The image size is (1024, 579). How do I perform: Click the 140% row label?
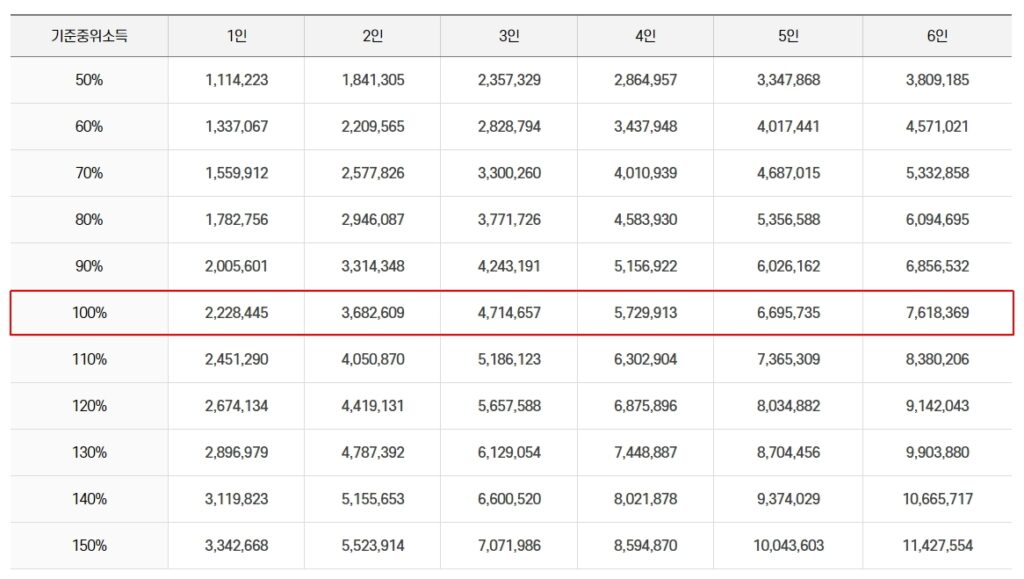[x=89, y=499]
